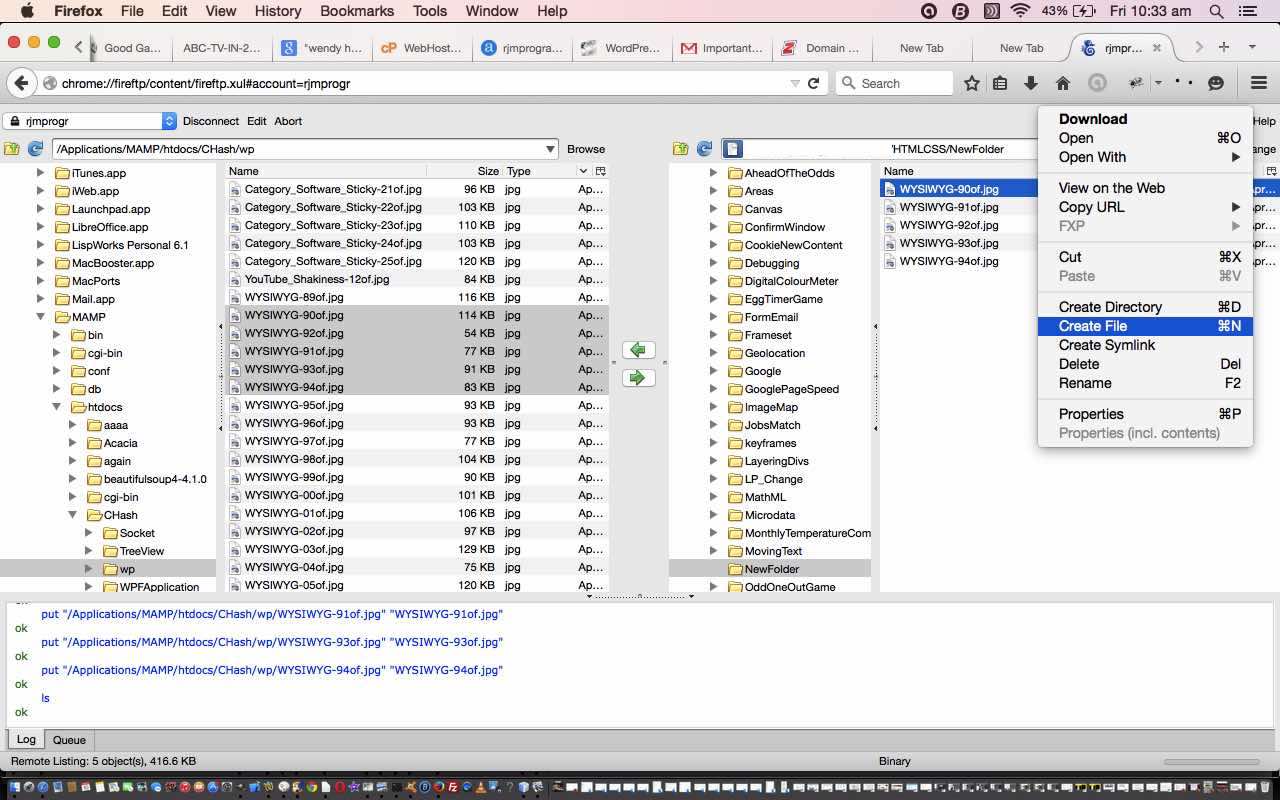Image resolution: width=1280 pixels, height=800 pixels.
Task: Bookmark this page with the star icon
Action: click(971, 84)
